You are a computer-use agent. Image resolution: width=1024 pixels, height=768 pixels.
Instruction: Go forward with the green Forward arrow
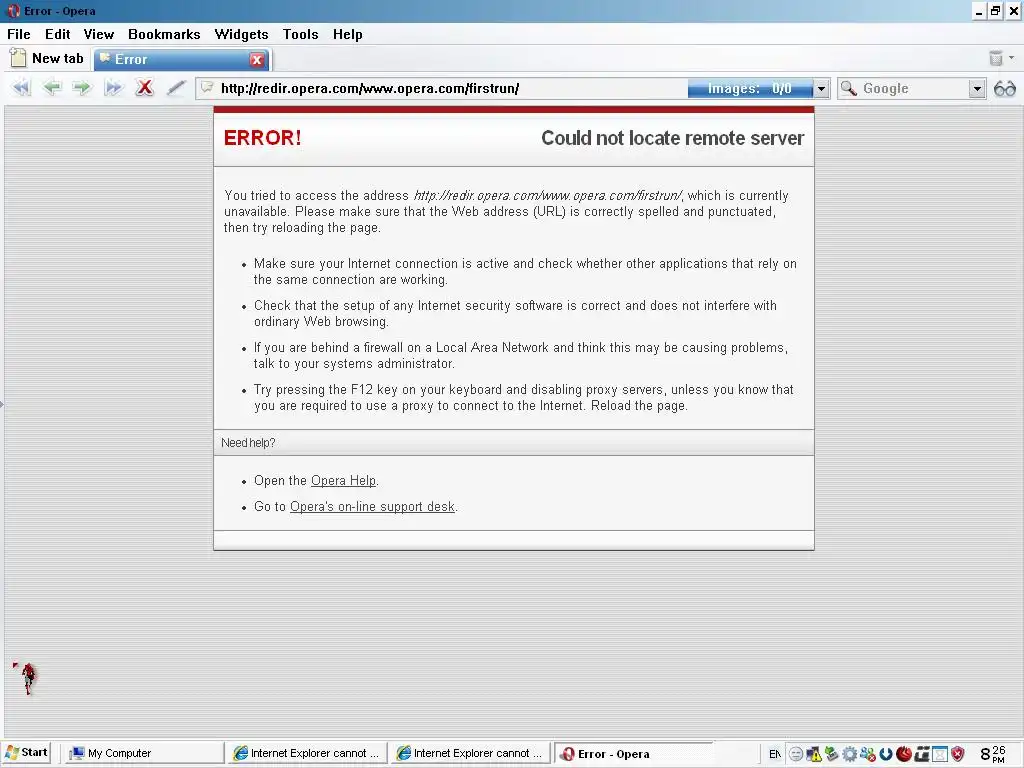tap(82, 88)
